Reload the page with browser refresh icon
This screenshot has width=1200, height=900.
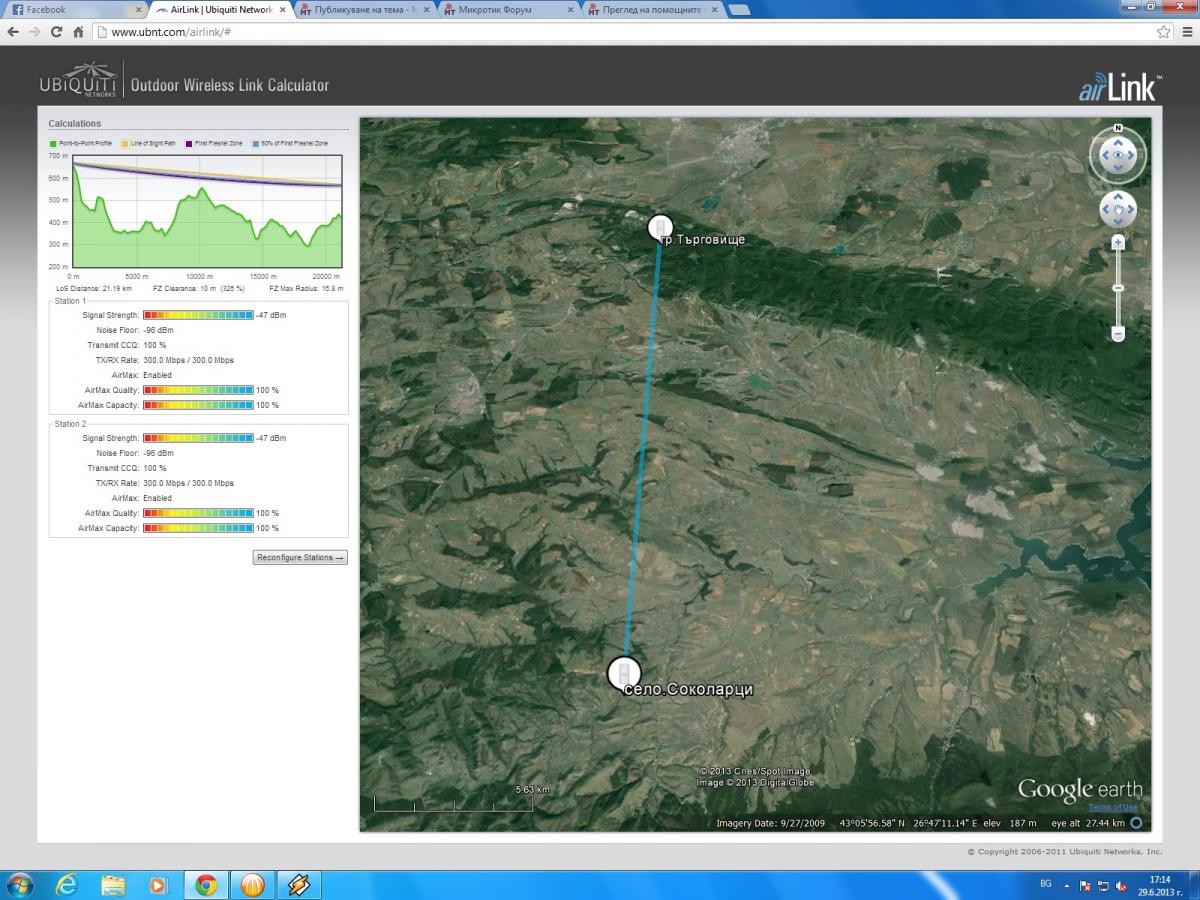coord(56,32)
